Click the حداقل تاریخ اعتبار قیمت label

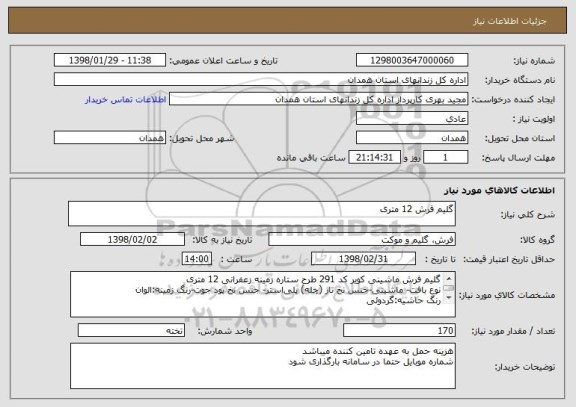click(x=509, y=259)
